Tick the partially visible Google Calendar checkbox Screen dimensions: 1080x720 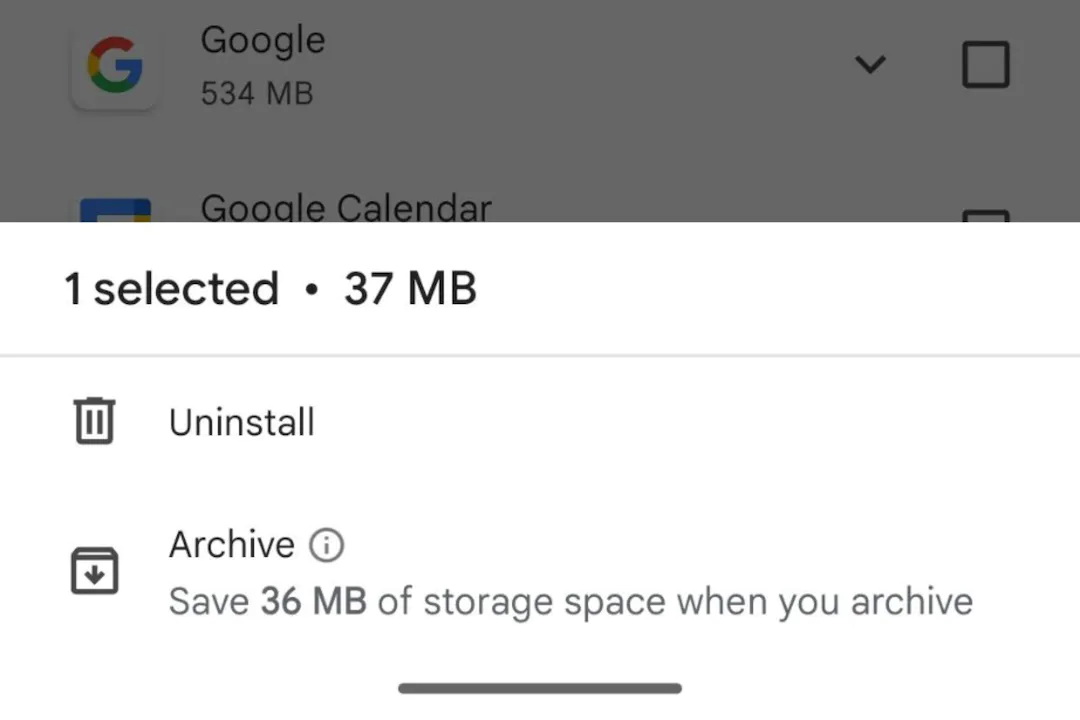(x=986, y=216)
